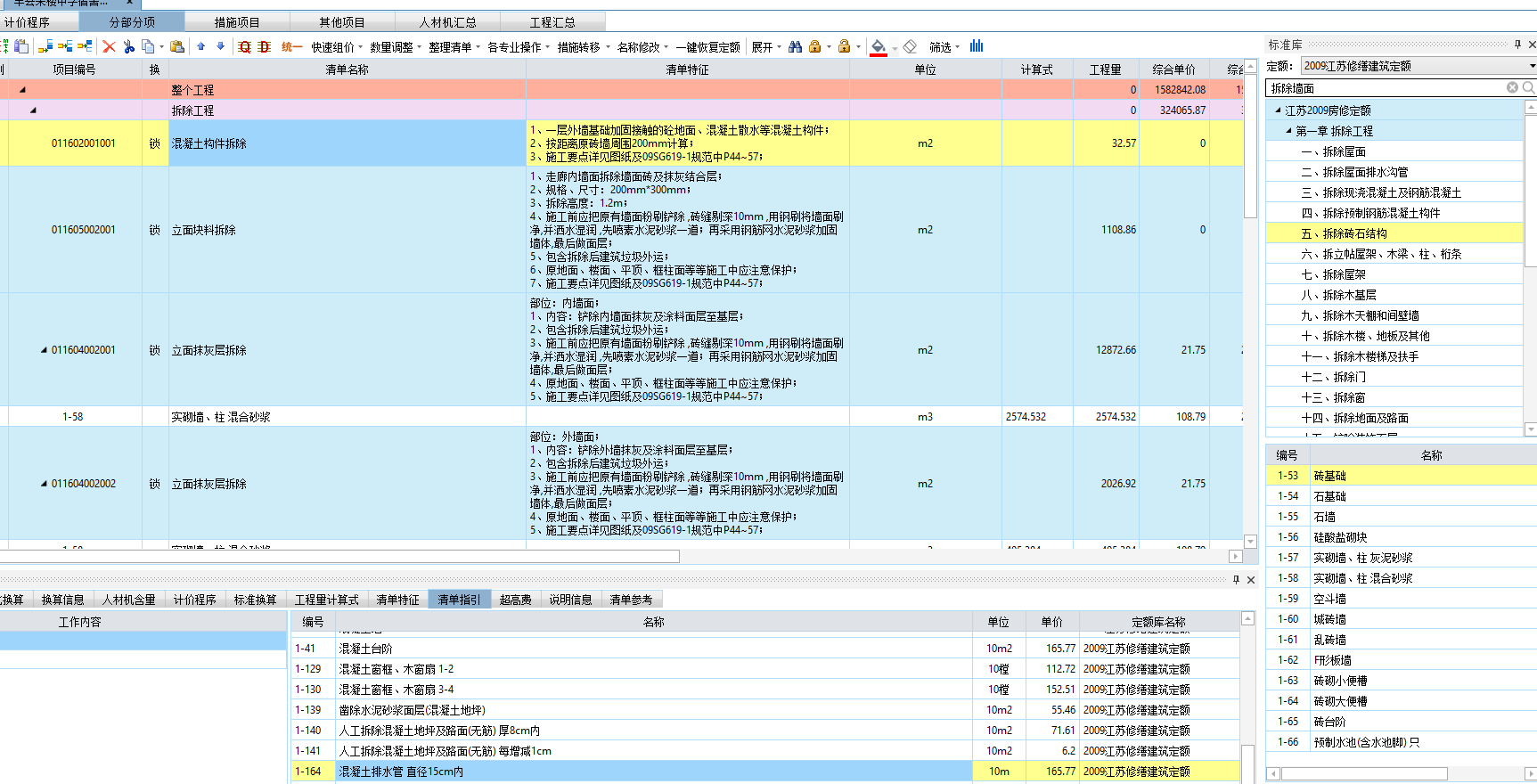
Task: Open the 清单参考 bottom tab
Action: click(631, 600)
